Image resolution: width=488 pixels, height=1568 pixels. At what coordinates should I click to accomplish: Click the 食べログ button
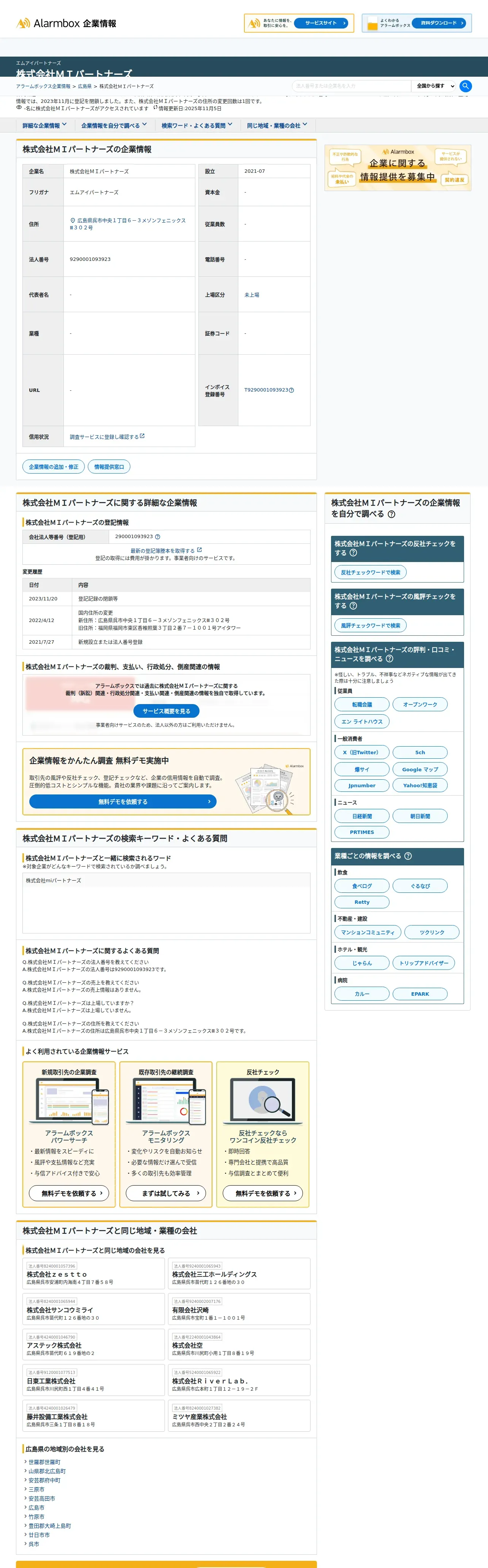click(362, 886)
